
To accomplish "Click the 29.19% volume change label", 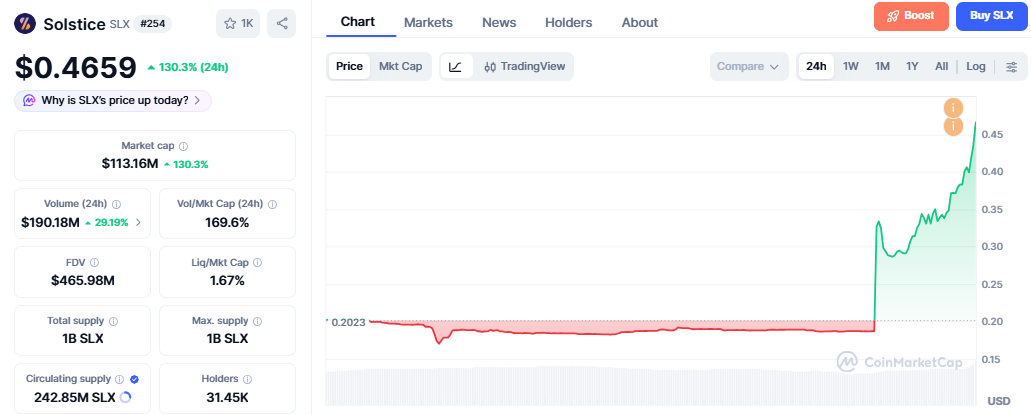I will (x=107, y=222).
